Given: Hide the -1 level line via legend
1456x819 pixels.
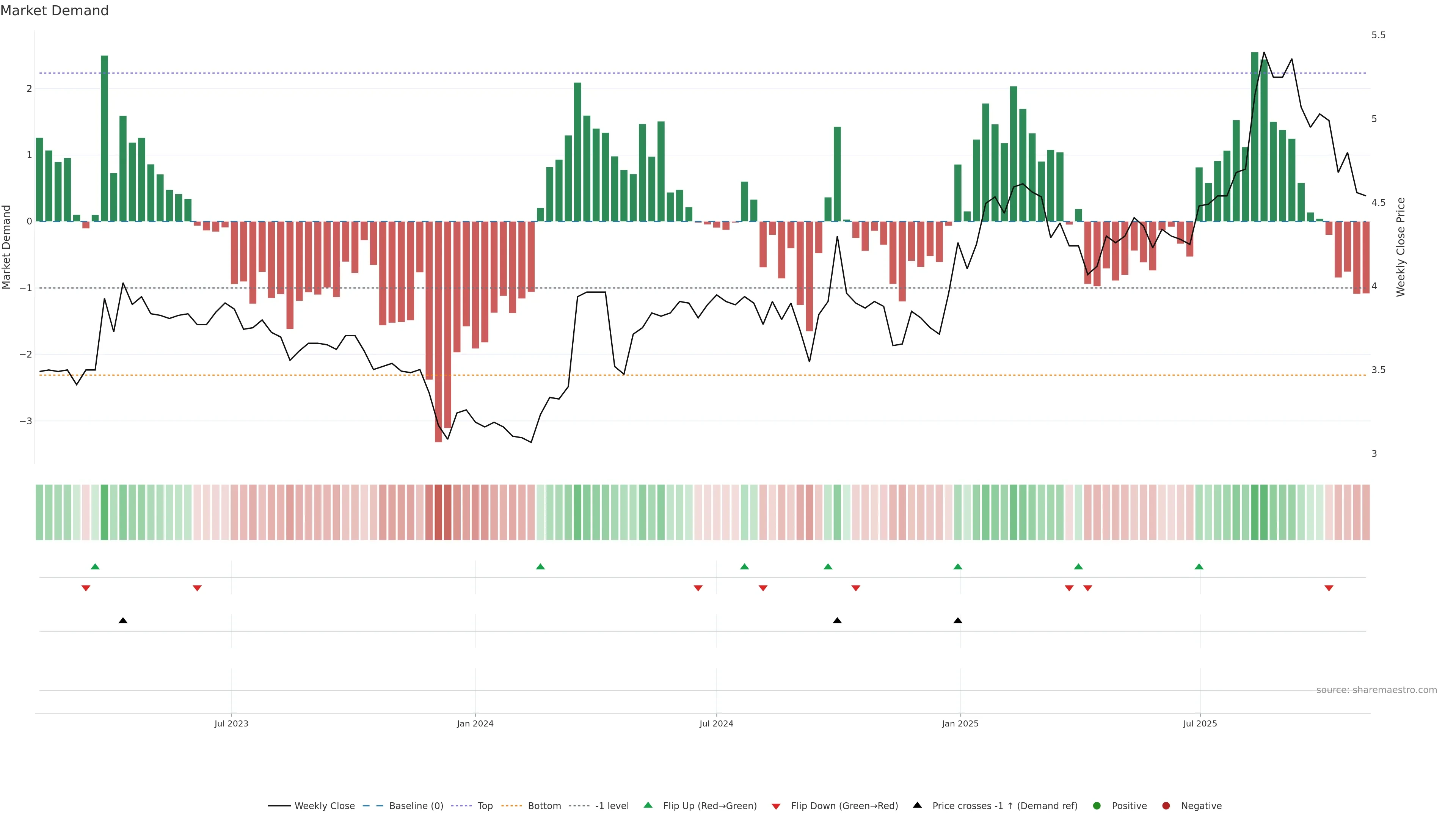Looking at the screenshot, I should click(612, 805).
